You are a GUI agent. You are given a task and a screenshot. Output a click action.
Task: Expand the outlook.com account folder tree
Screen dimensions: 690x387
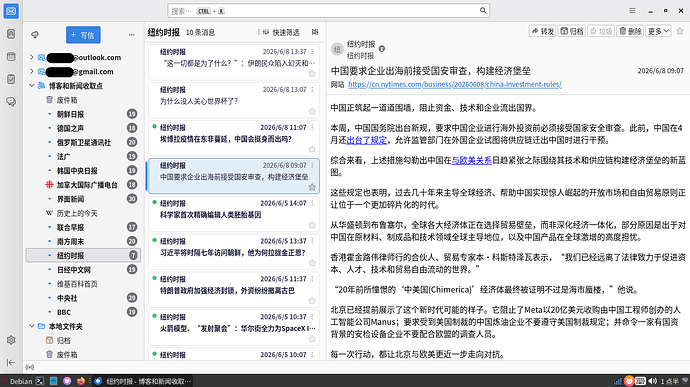coord(31,57)
